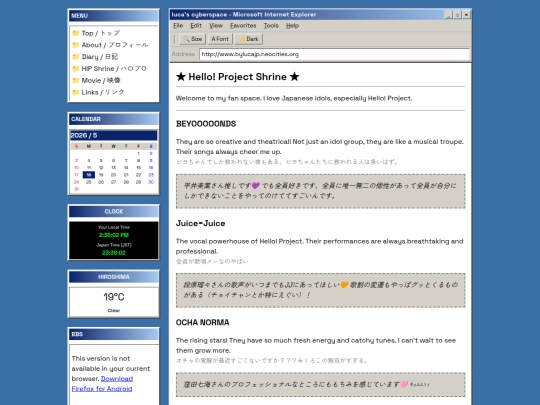Toggle Dark mode with moon button
Image resolution: width=540 pixels, height=405 pixels.
point(249,39)
